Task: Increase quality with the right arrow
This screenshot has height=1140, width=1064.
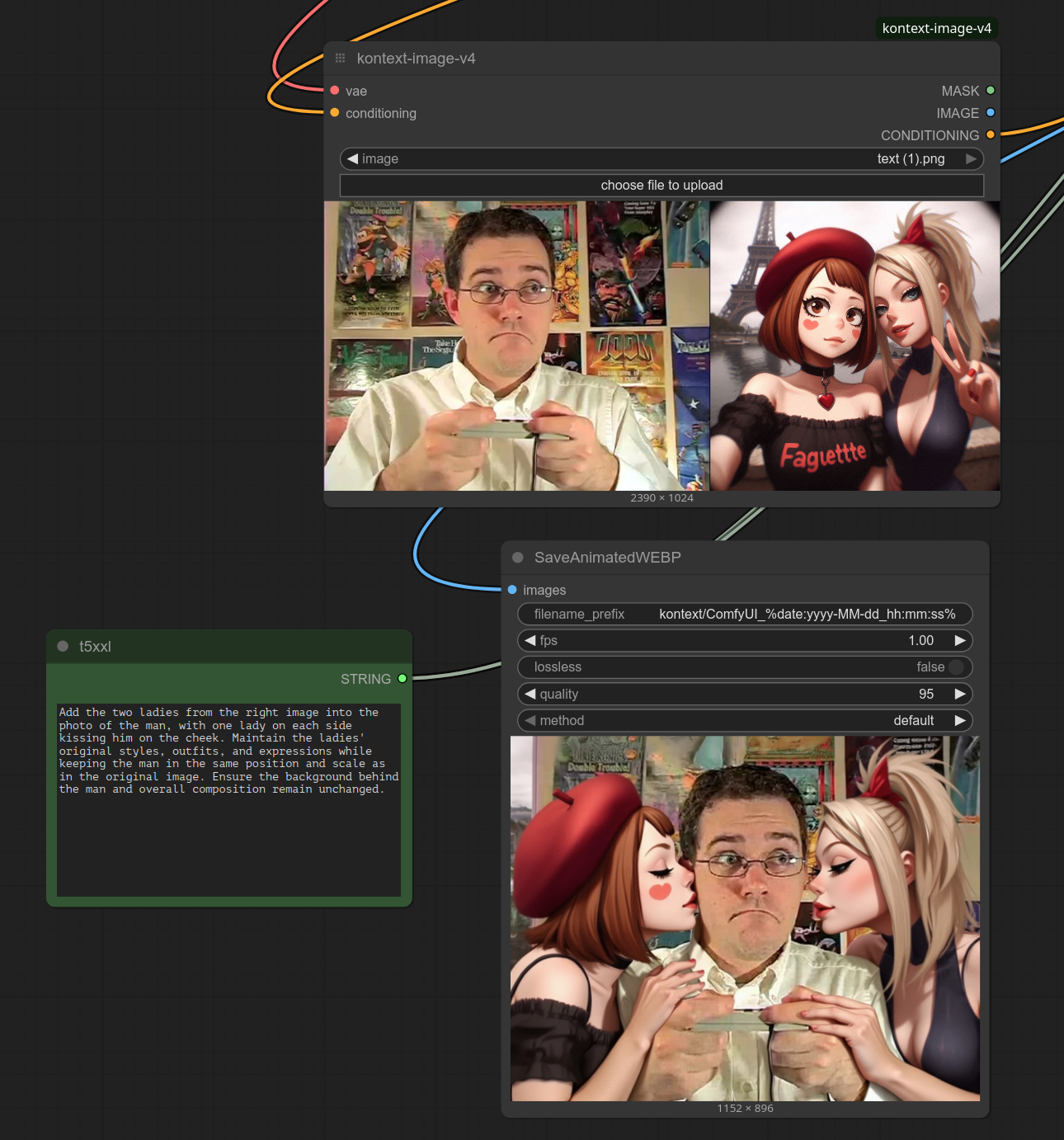Action: 960,694
